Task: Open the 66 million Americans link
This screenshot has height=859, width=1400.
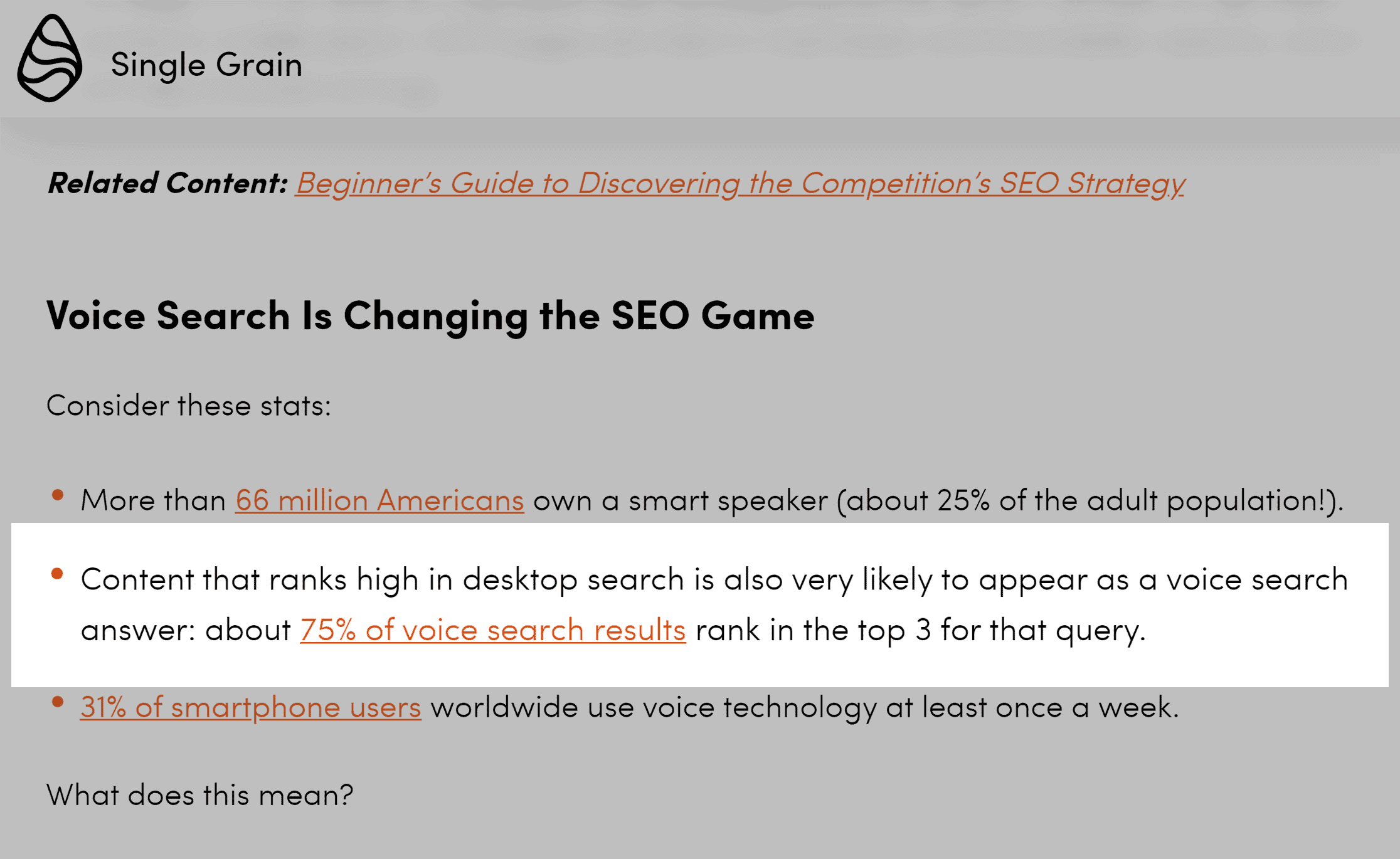Action: (379, 500)
